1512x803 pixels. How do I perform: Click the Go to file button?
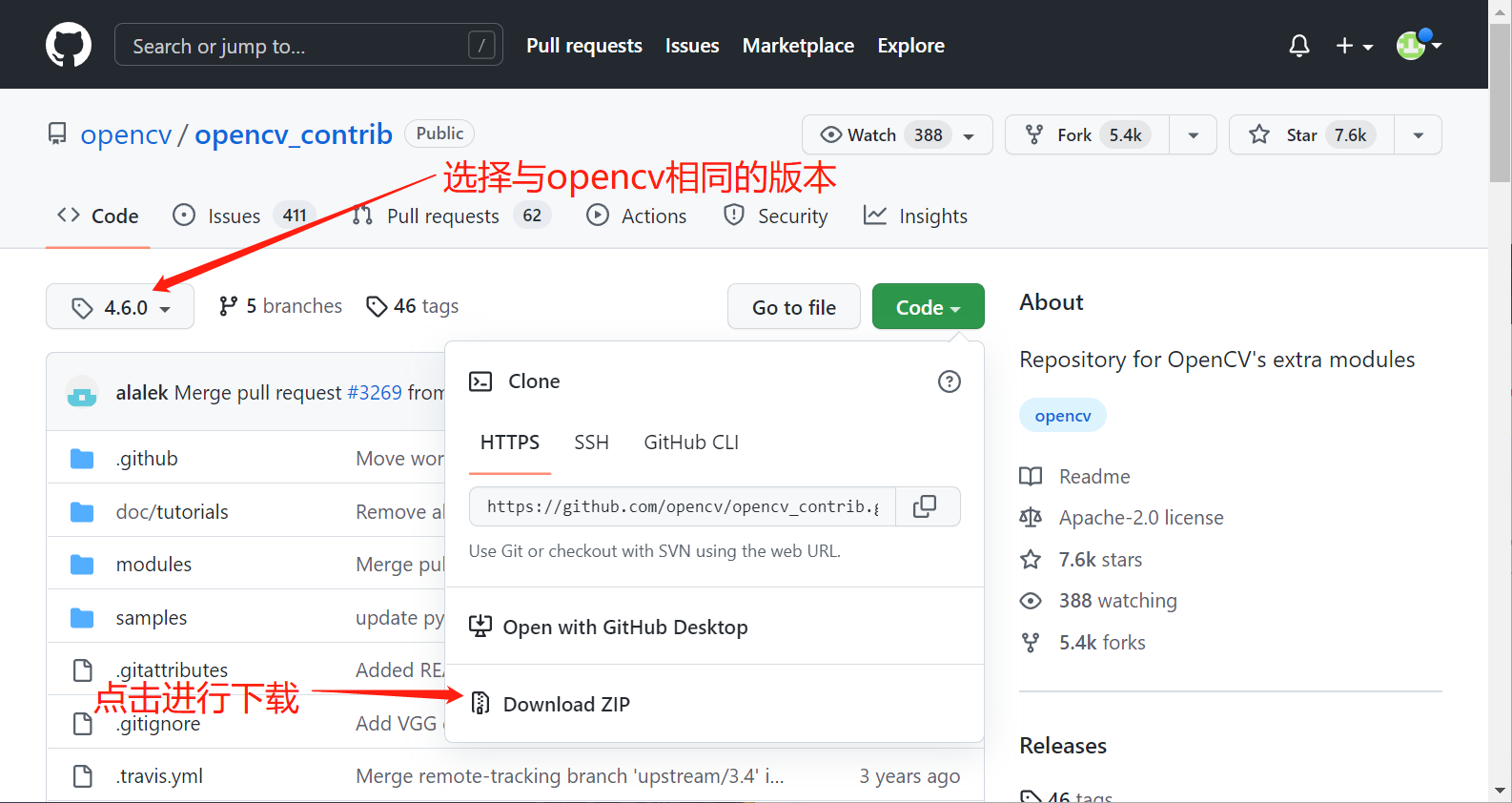click(x=793, y=307)
